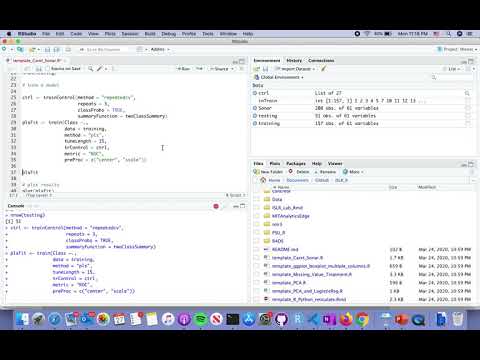Click the testing data frame name
480x360 pixels.
pyautogui.click(x=268, y=116)
